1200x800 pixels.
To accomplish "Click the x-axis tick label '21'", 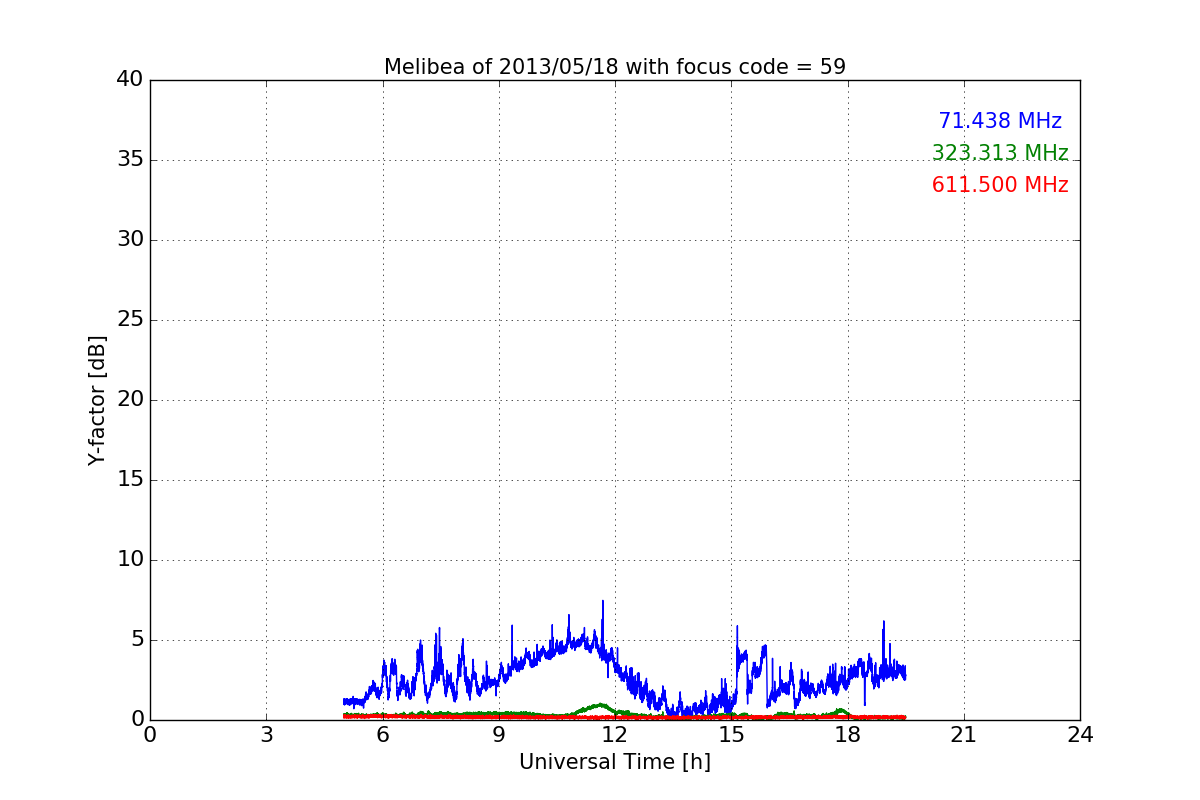I will (x=964, y=735).
